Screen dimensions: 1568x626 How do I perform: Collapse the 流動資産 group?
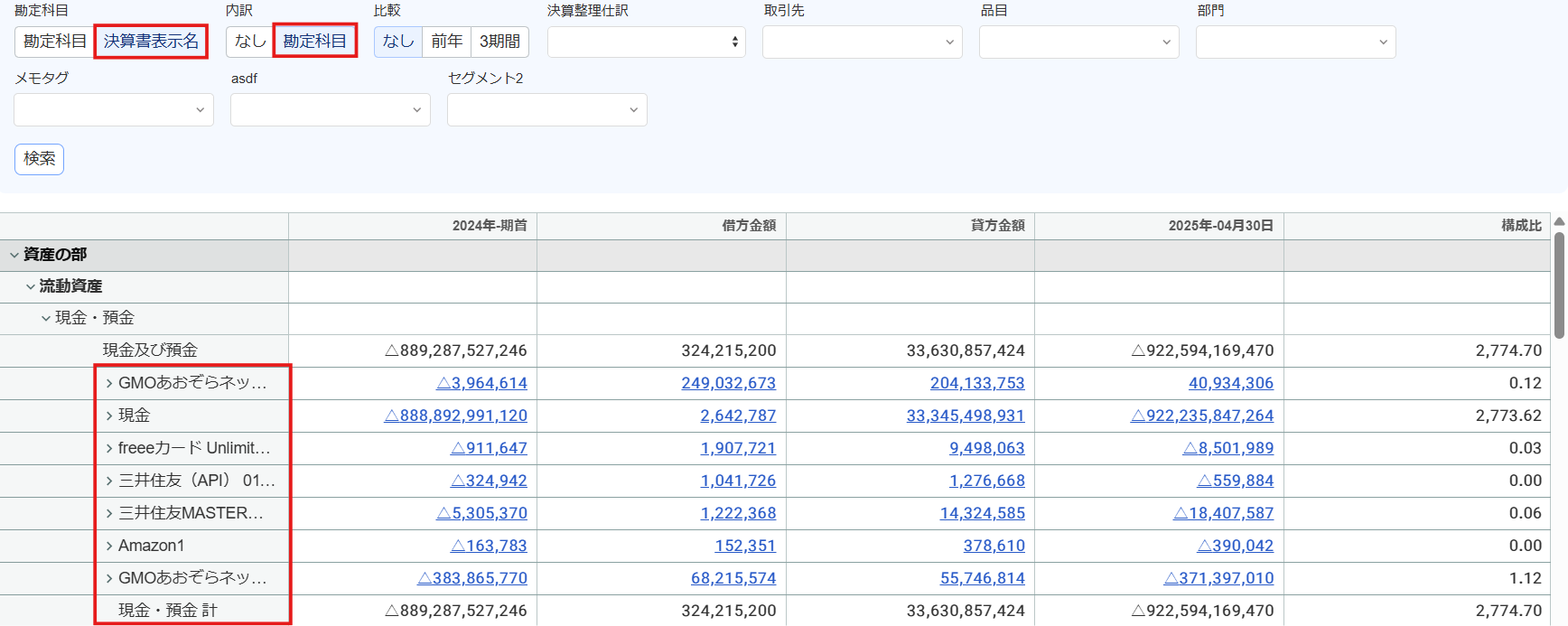pos(31,287)
